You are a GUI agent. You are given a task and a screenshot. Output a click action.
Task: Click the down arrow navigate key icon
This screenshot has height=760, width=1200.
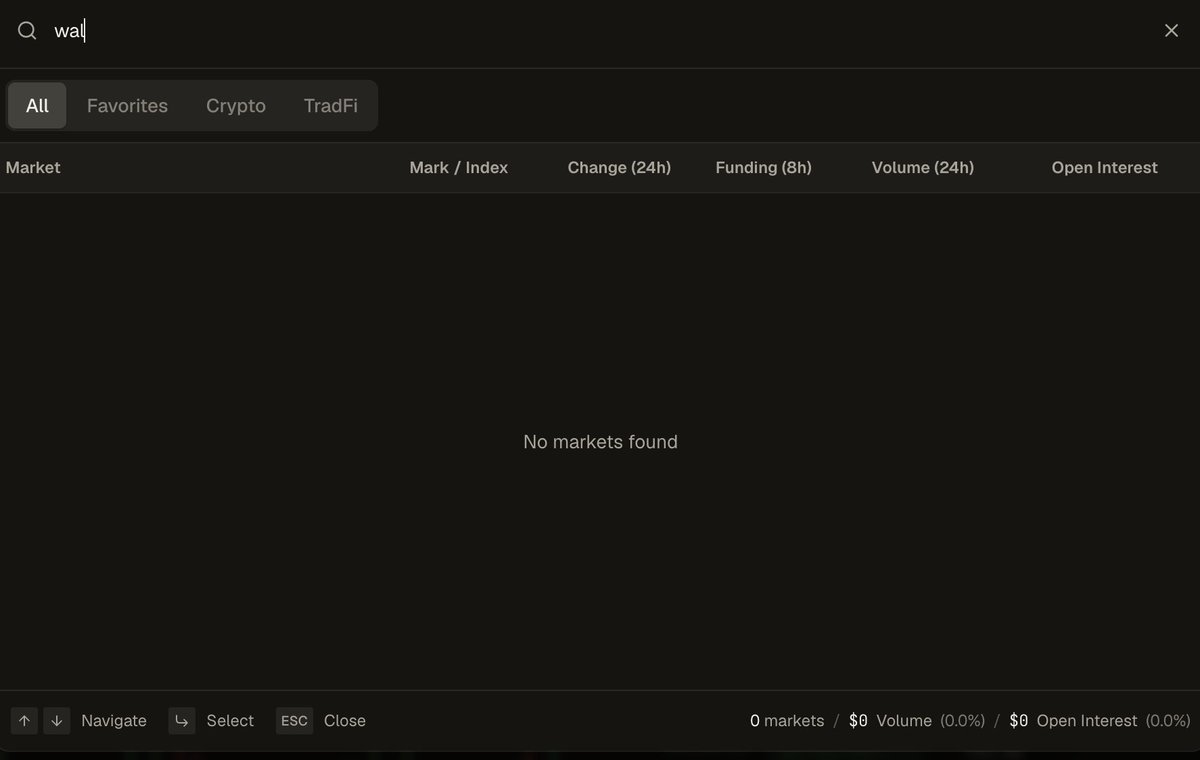click(x=57, y=721)
